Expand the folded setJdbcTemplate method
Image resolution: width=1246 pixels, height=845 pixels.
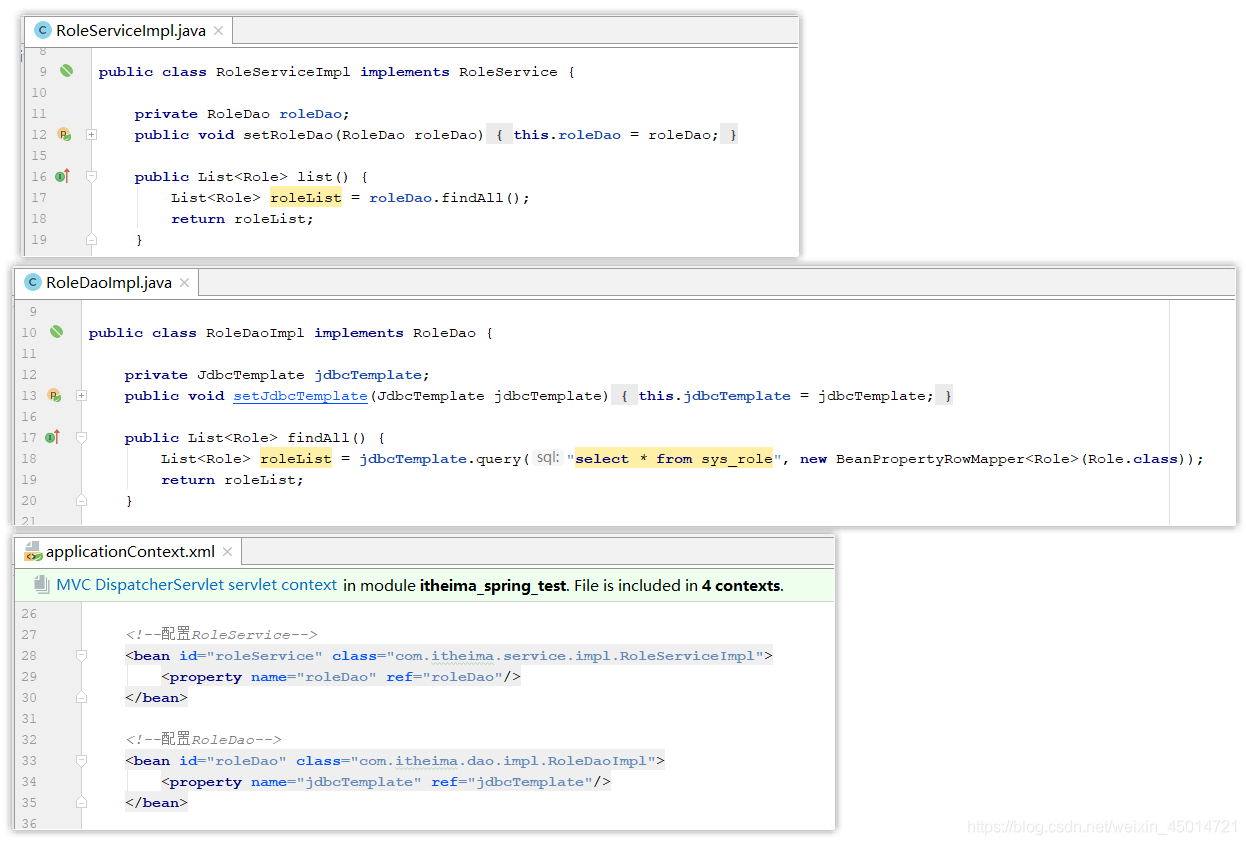point(81,396)
